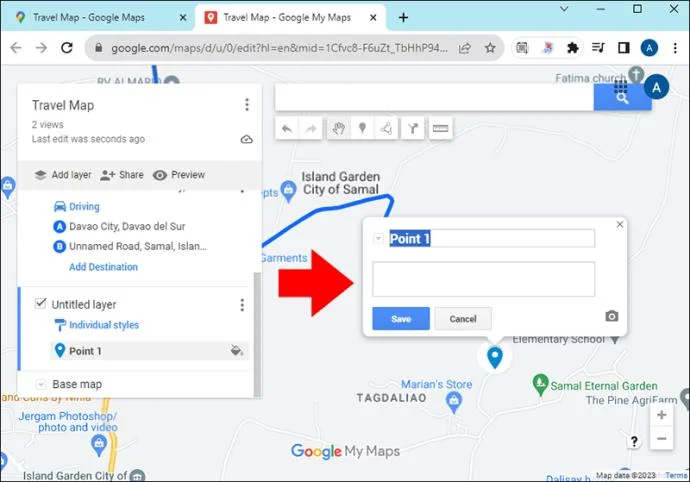Image resolution: width=690 pixels, height=482 pixels.
Task: Click destination A Davao City, Davao del Sur
Action: point(127,226)
